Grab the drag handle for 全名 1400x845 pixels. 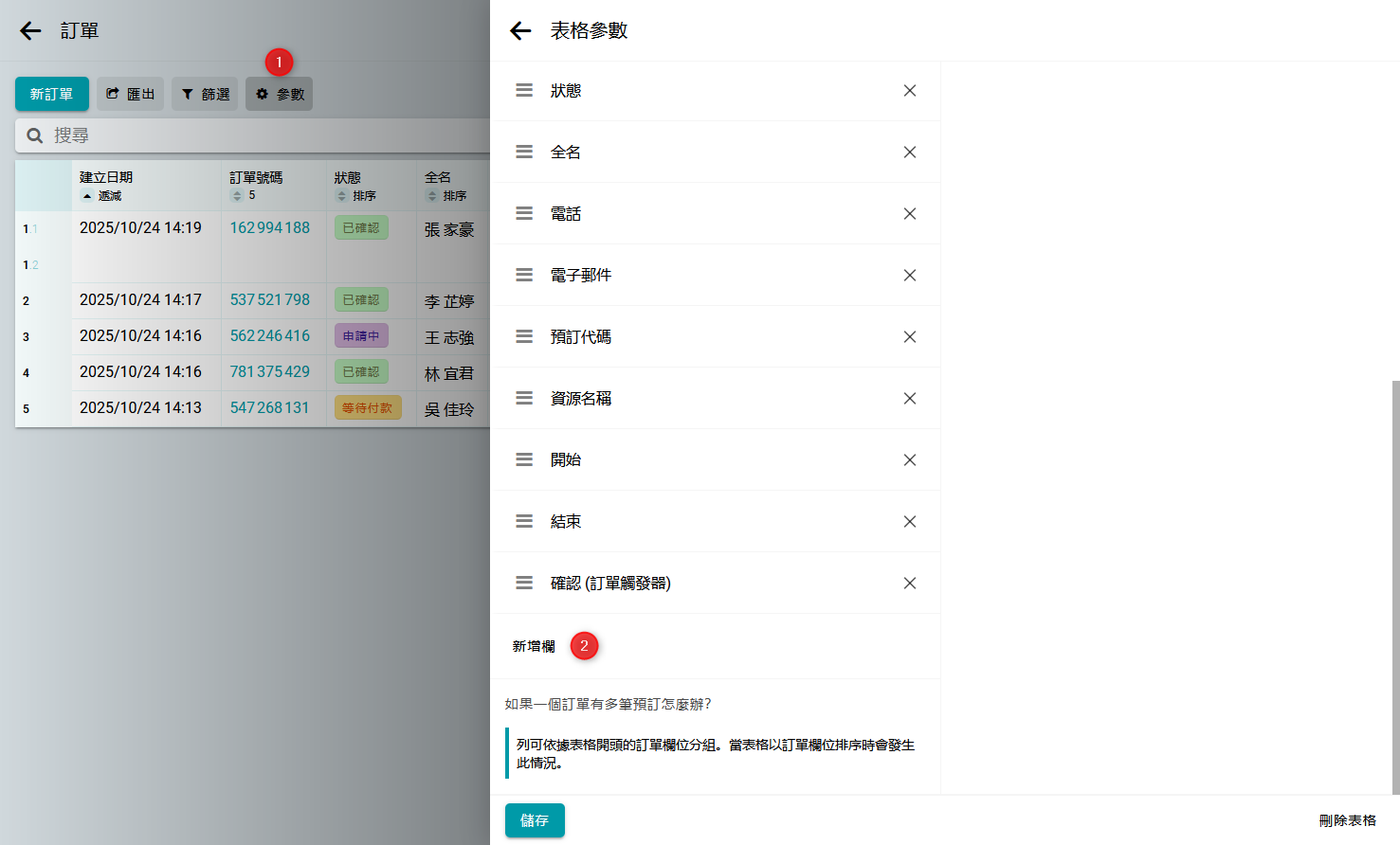[x=524, y=153]
